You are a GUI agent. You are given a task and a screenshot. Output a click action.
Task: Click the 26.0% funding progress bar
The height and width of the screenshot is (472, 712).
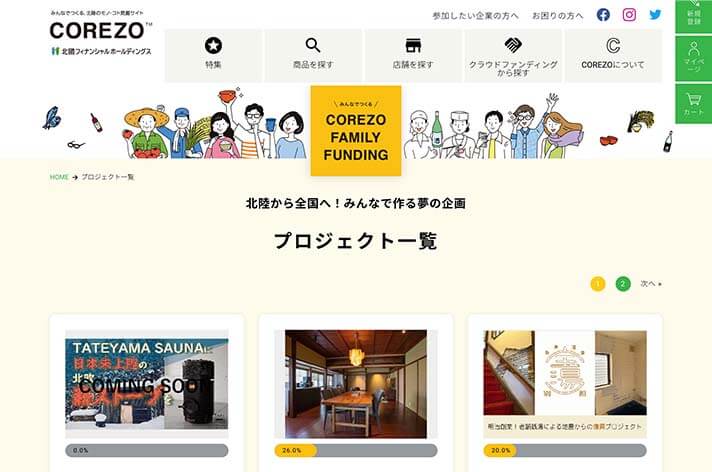(356, 450)
